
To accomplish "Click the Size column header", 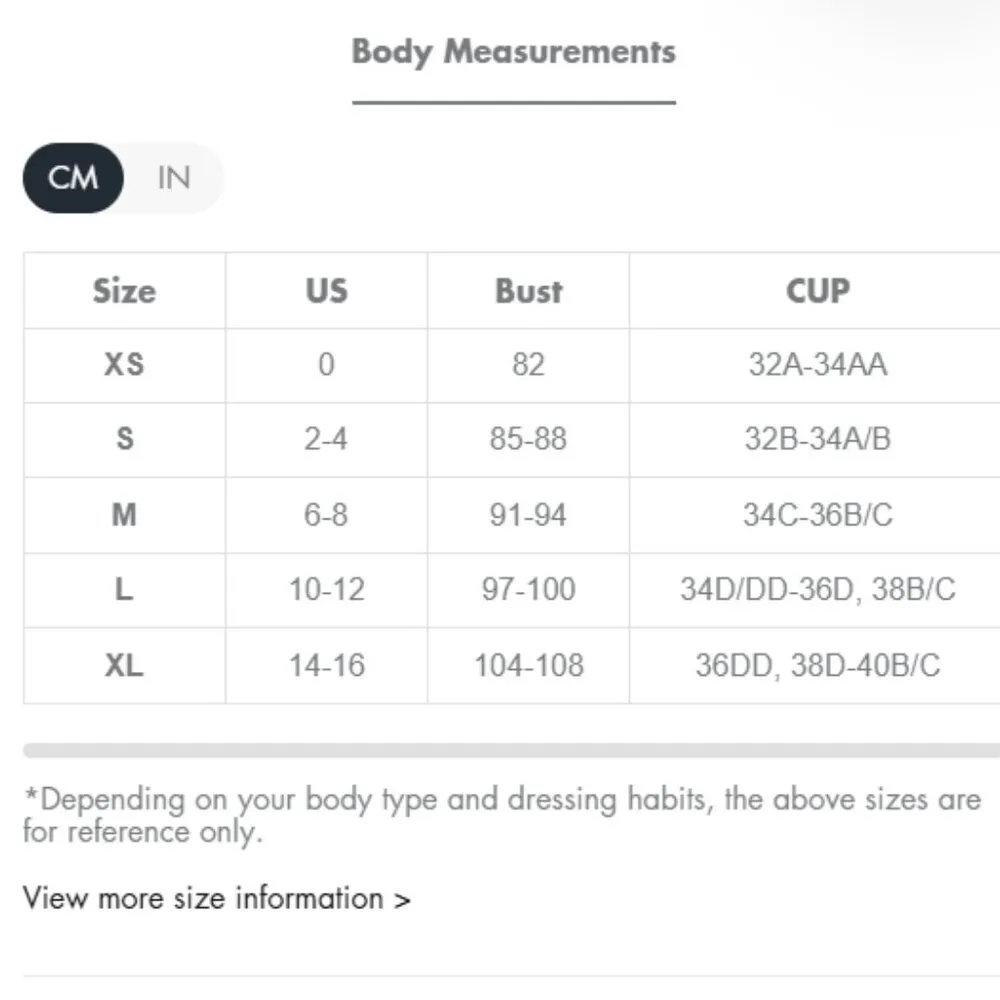I will (124, 291).
